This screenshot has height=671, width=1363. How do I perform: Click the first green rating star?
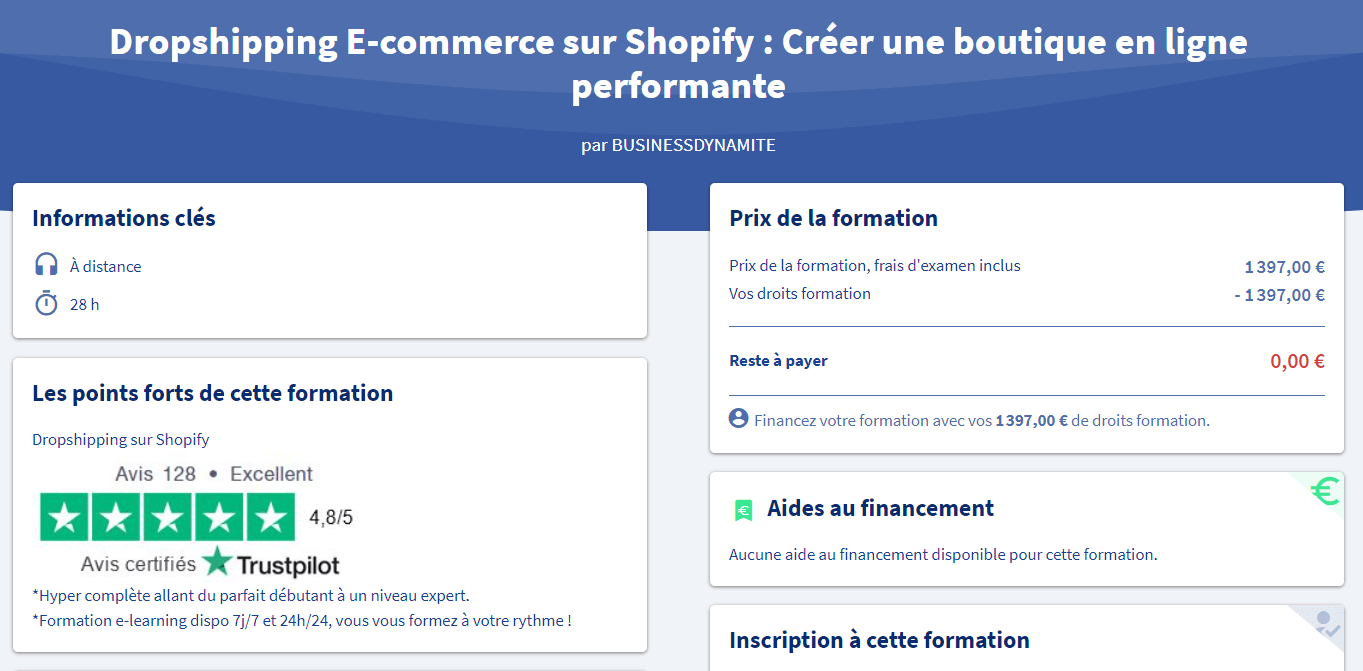(x=65, y=517)
